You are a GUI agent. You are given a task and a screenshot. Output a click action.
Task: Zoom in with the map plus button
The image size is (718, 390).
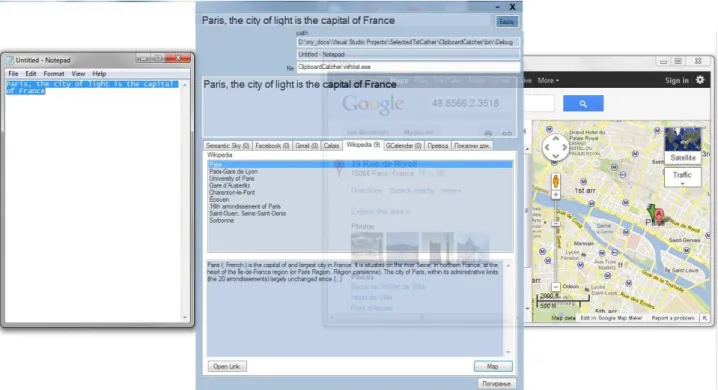(555, 195)
